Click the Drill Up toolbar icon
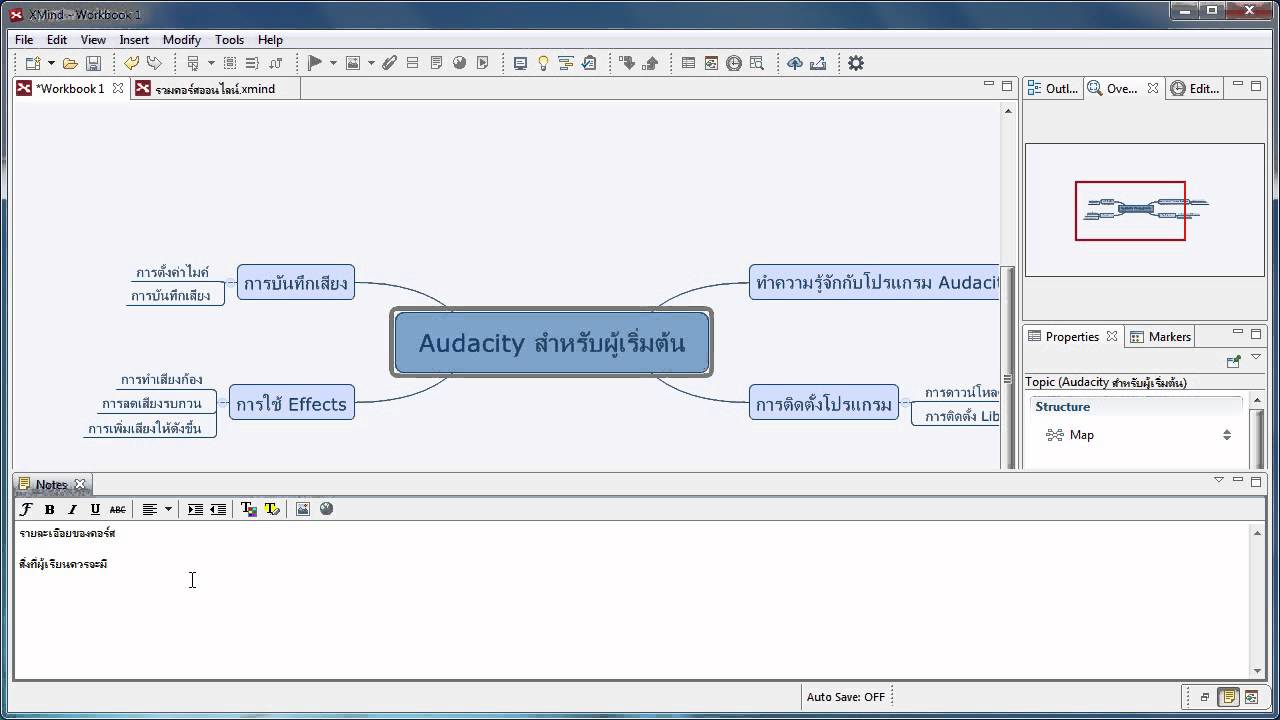The width and height of the screenshot is (1280, 720). [x=651, y=63]
